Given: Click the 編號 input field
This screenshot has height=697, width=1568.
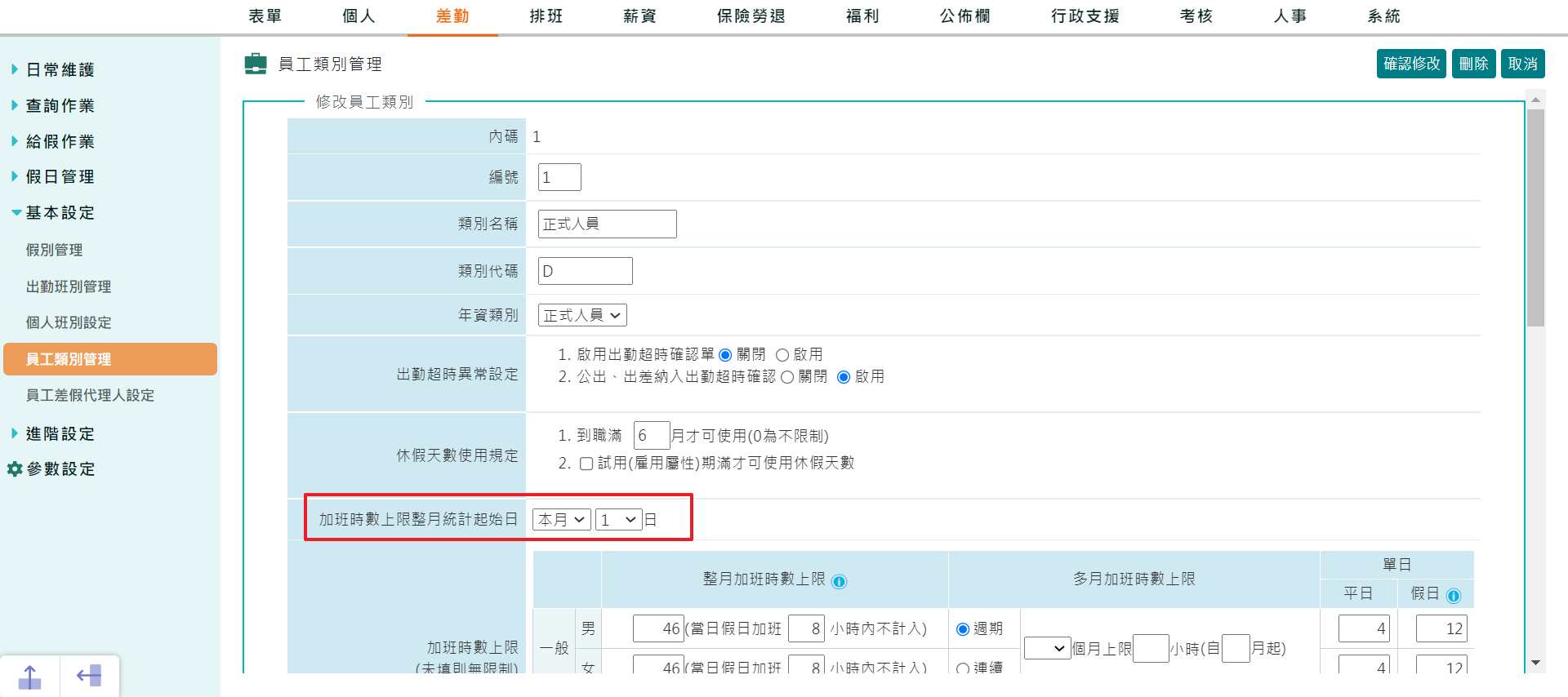Looking at the screenshot, I should coord(559,177).
